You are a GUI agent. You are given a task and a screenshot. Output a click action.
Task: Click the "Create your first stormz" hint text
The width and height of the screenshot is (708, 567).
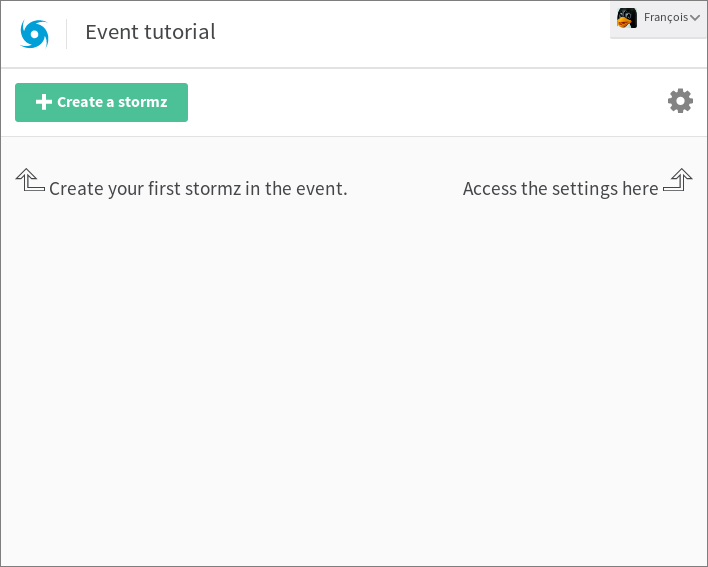click(198, 189)
